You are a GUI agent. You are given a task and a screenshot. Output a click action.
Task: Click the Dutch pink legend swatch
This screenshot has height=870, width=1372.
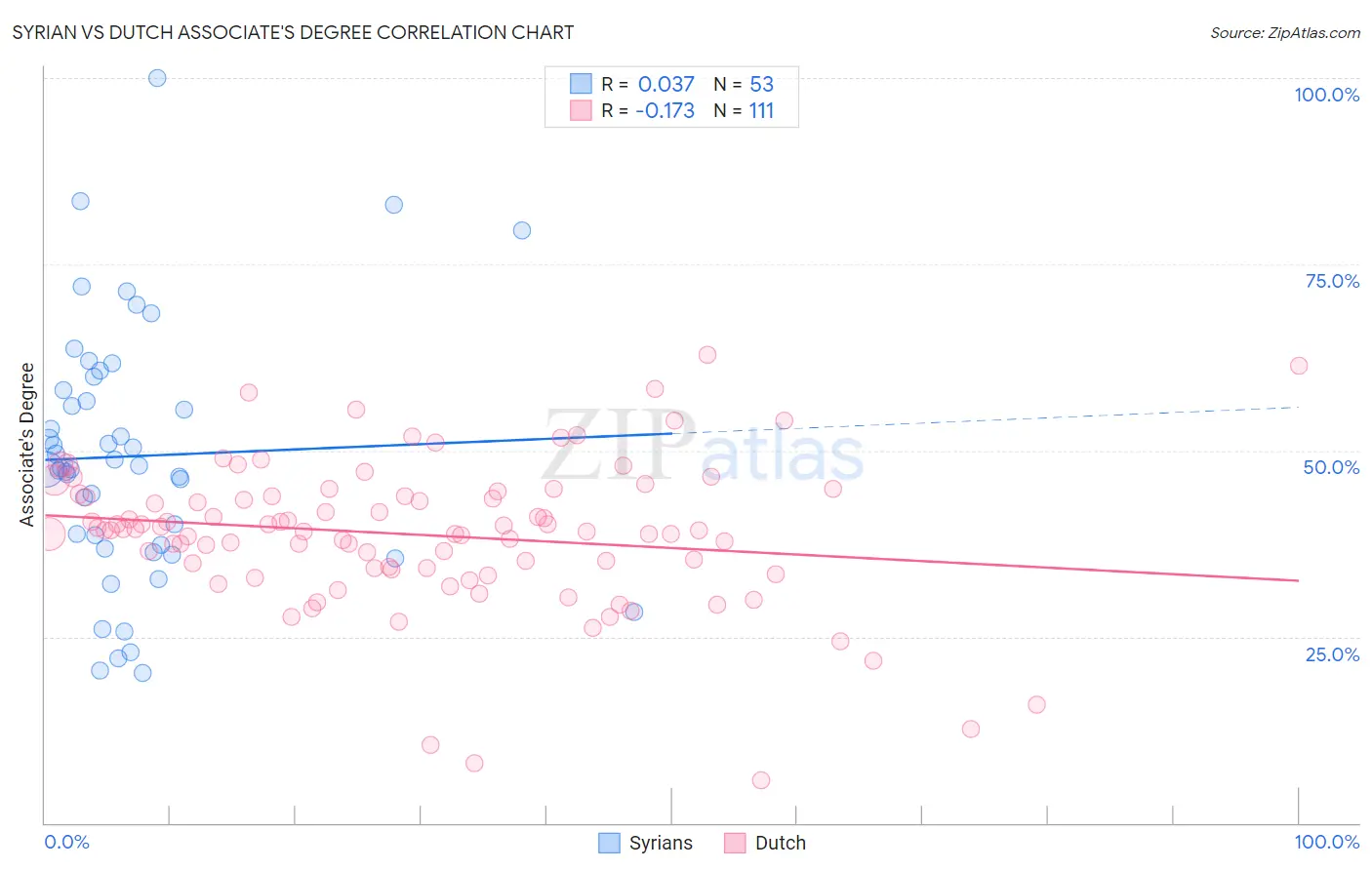pyautogui.click(x=735, y=843)
